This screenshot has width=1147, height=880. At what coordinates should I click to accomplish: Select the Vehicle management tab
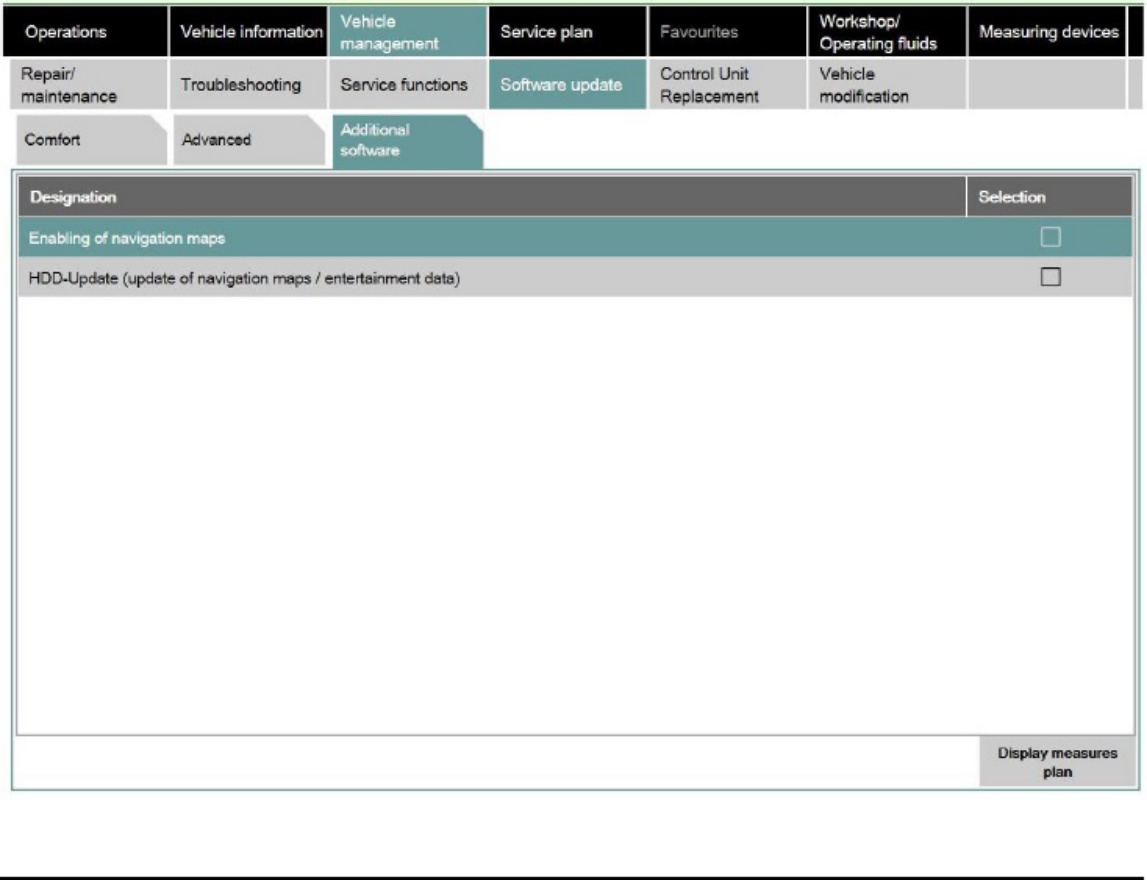point(407,31)
